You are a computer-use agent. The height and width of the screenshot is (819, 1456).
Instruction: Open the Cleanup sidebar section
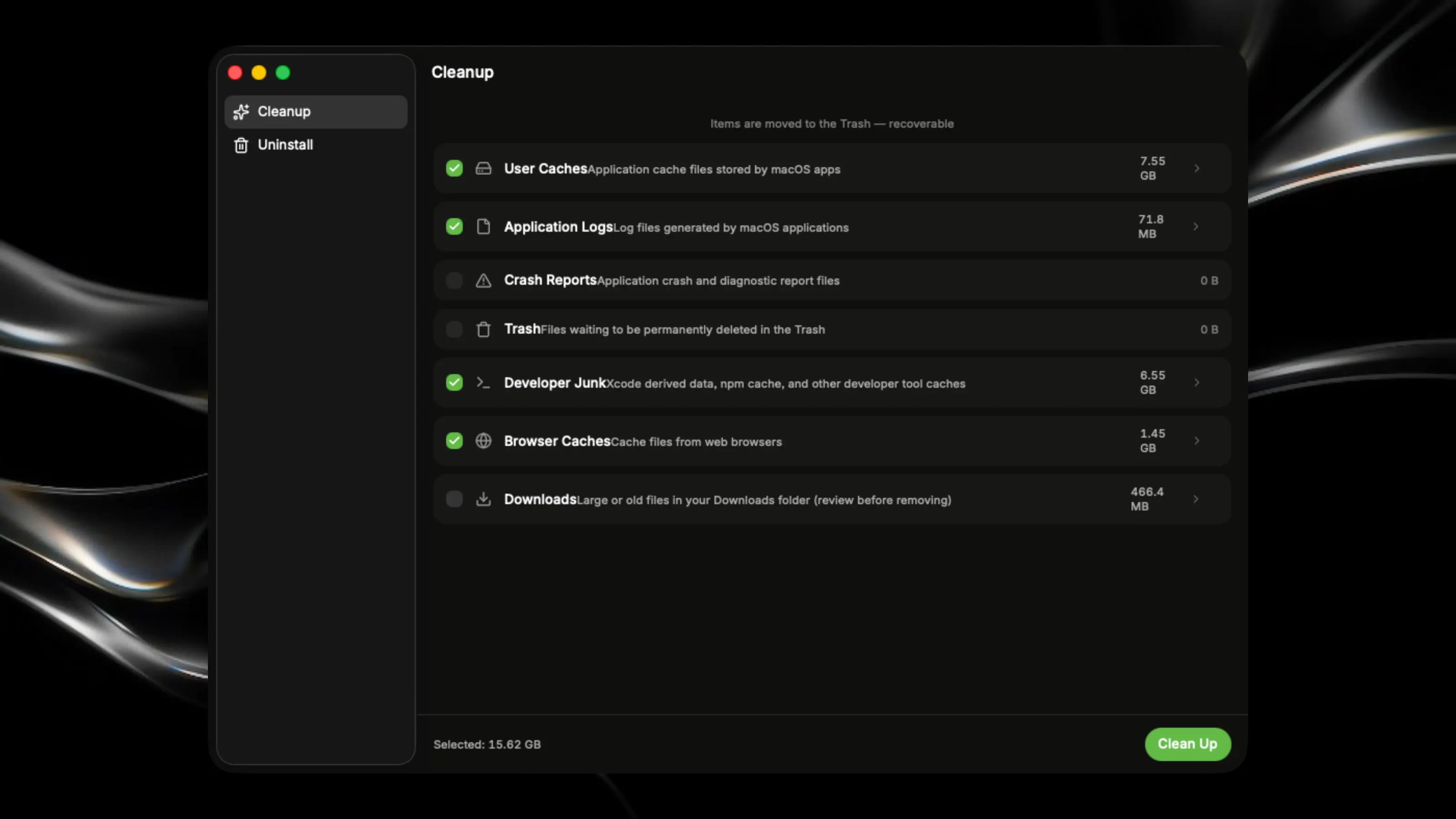(316, 112)
